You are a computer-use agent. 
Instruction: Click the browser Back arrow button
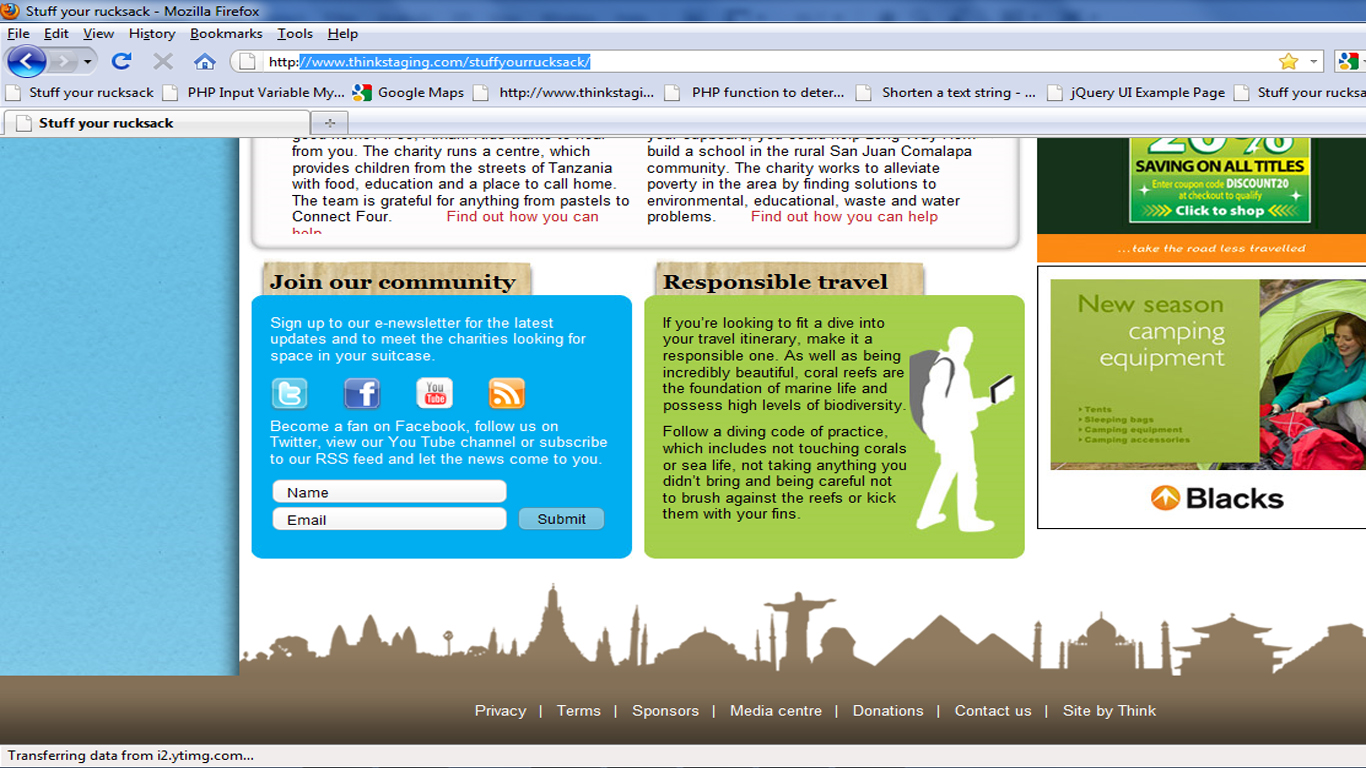pyautogui.click(x=27, y=62)
